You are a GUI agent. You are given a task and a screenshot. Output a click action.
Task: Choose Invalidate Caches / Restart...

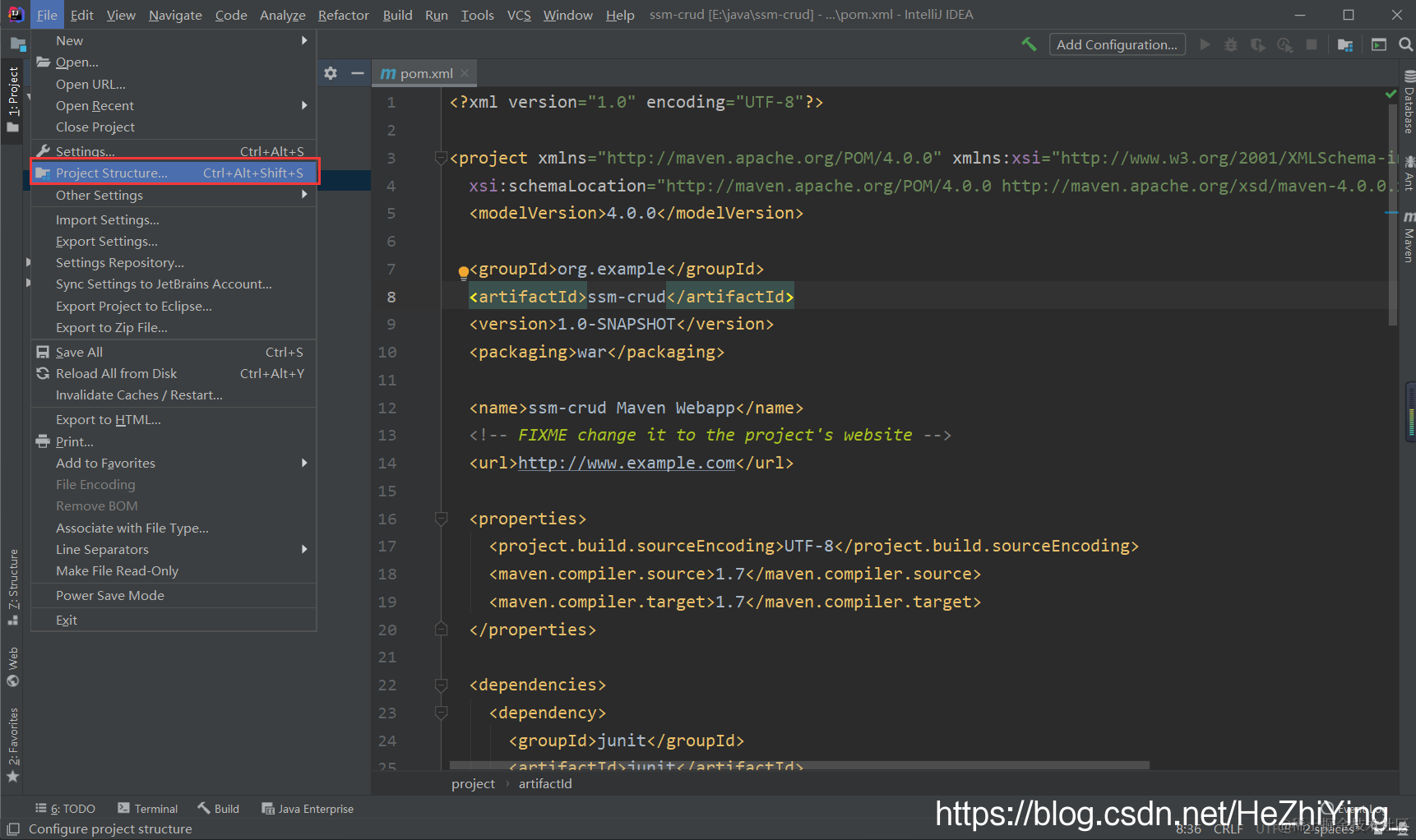coord(174,395)
